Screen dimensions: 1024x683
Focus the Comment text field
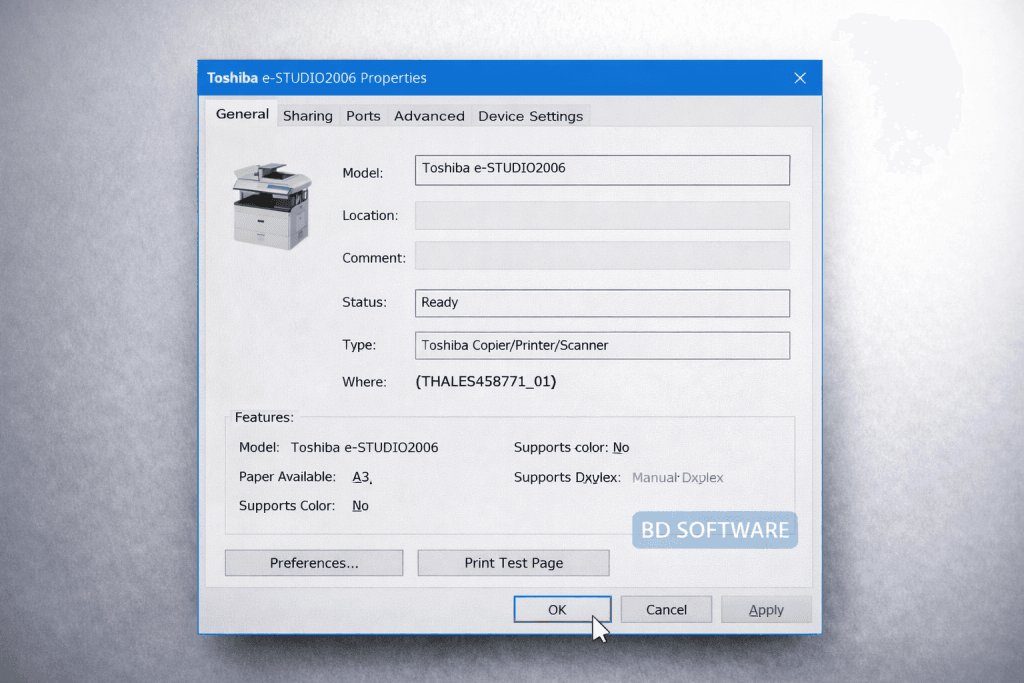tap(602, 256)
